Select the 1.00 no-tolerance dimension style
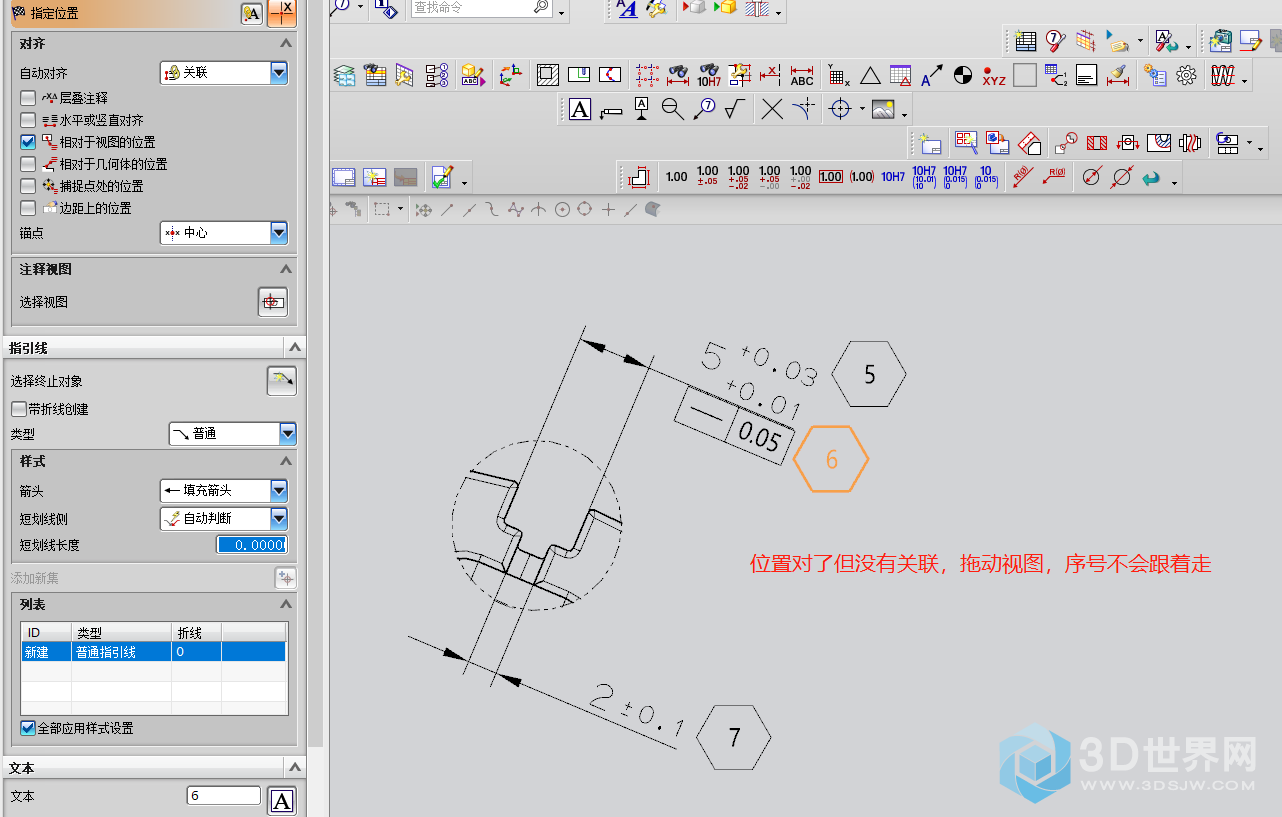This screenshot has width=1282, height=817. [677, 177]
